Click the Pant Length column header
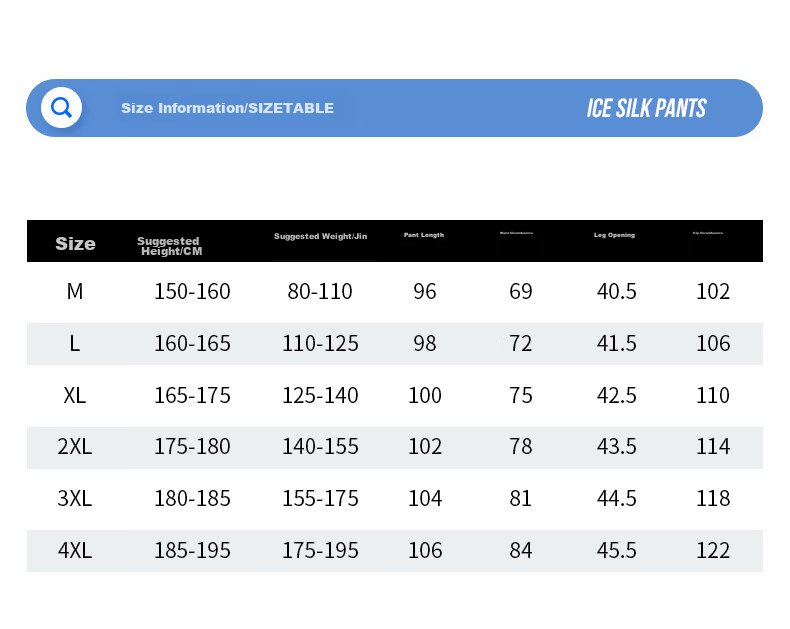 424,235
